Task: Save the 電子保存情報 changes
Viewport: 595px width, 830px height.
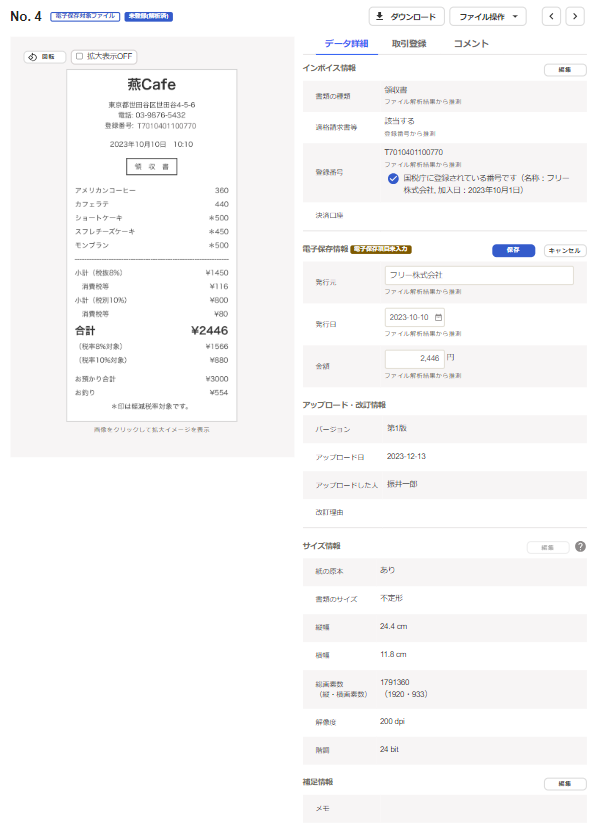Action: (x=513, y=250)
